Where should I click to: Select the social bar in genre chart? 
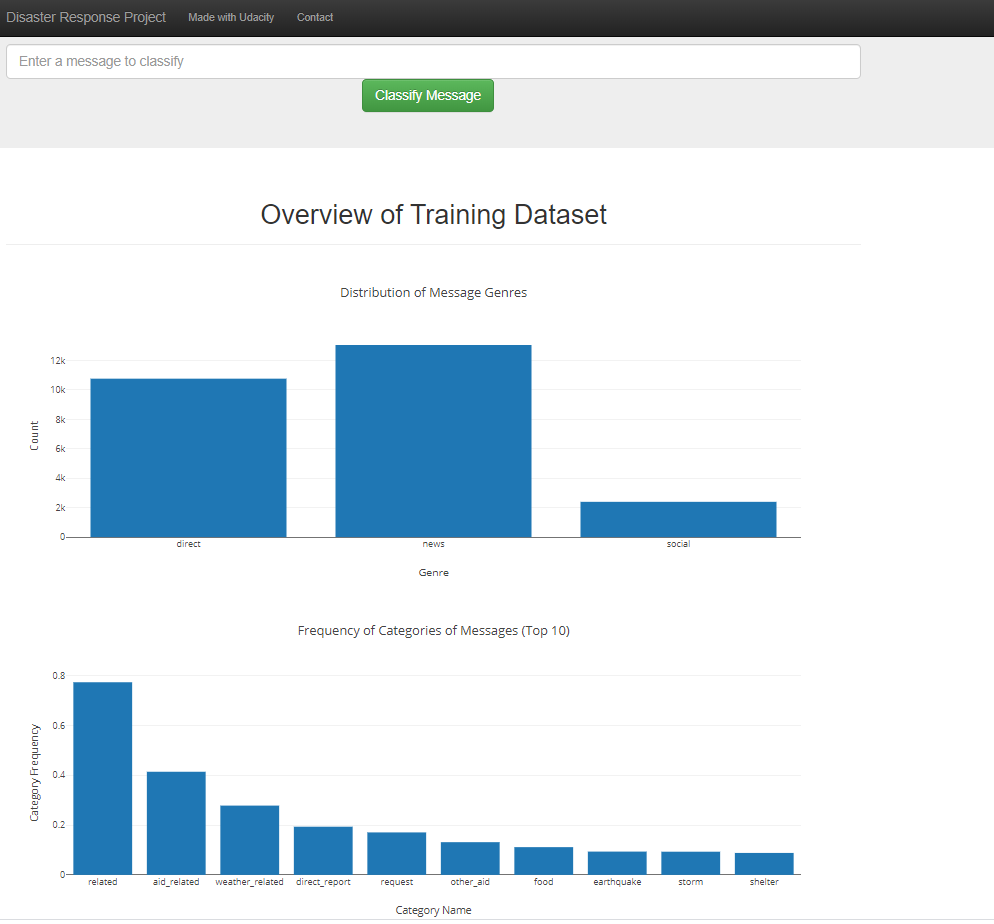[x=678, y=520]
